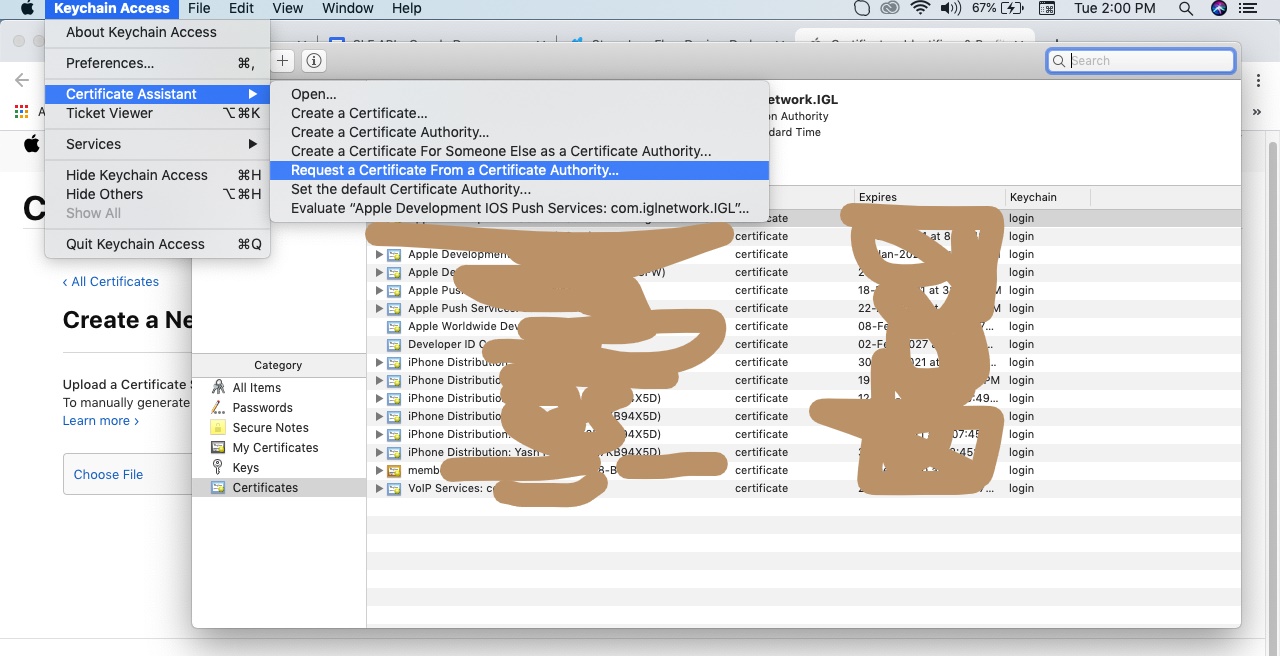Choose Quit Keychain Access
The image size is (1280, 656).
tap(157, 244)
